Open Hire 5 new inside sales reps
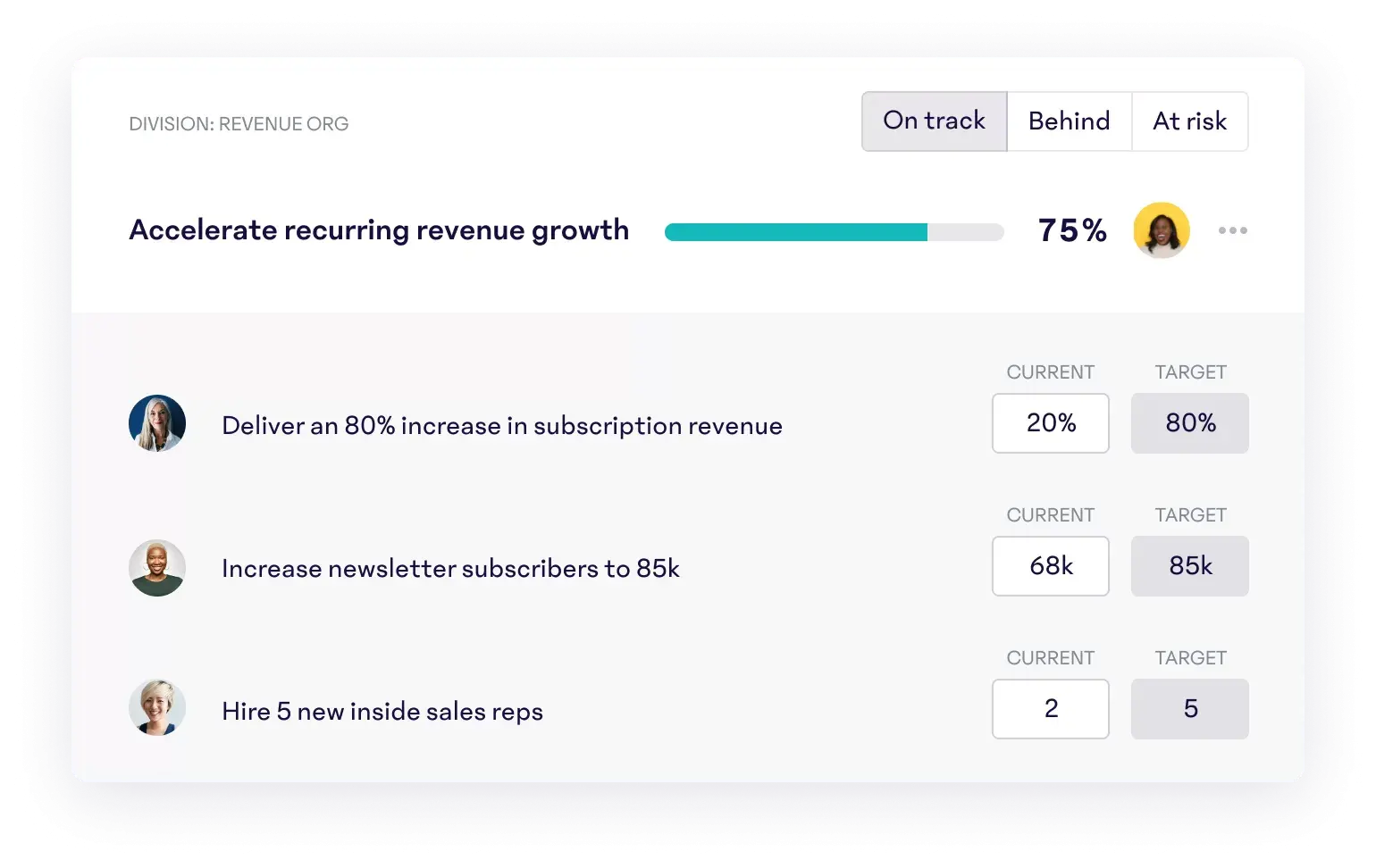The image size is (1376, 868). click(x=382, y=712)
